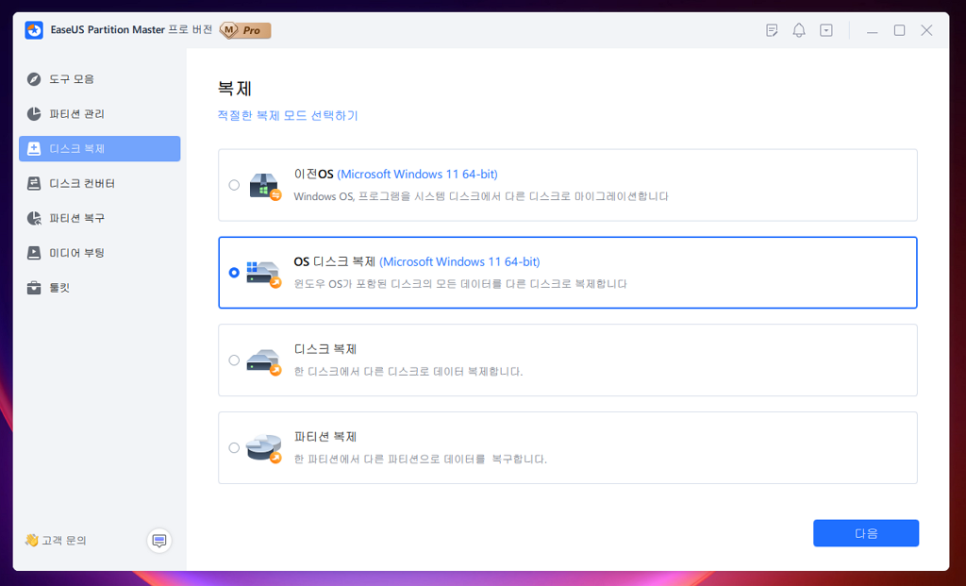Click the 툴킷 toolbox icon
This screenshot has width=966, height=586.
coord(34,288)
